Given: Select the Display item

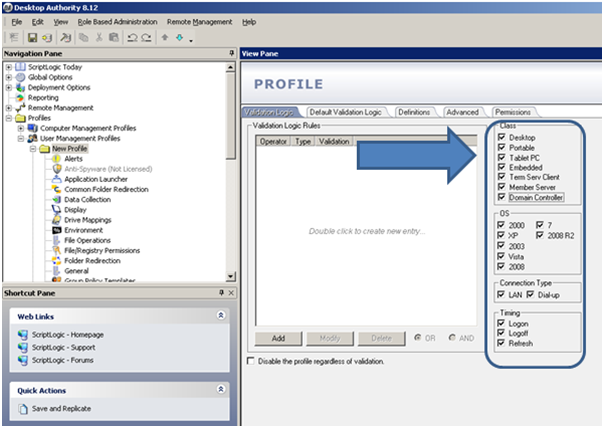Looking at the screenshot, I should [76, 210].
